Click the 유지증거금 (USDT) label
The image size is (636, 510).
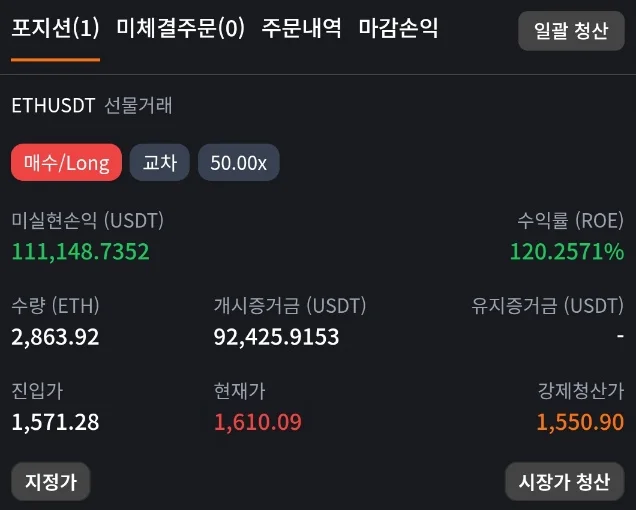point(547,306)
